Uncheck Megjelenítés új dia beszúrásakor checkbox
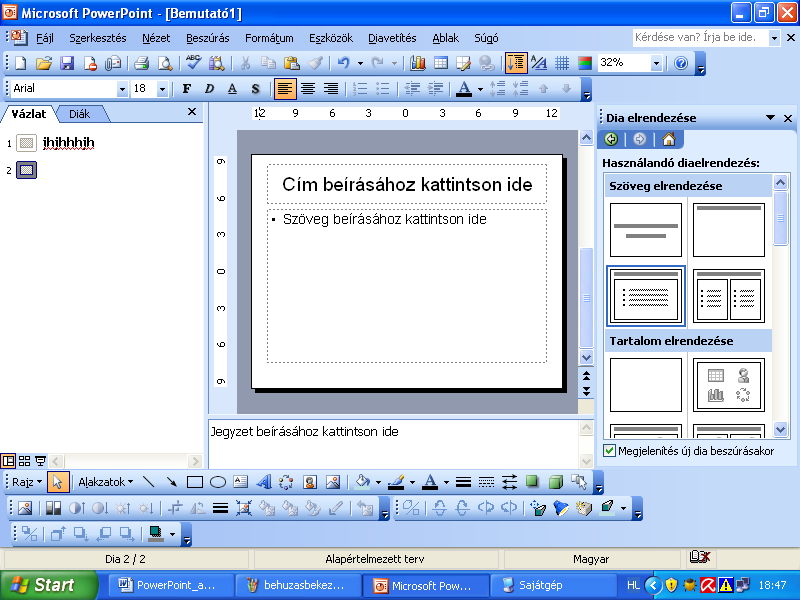Screen dimensions: 800x600 tap(609, 451)
